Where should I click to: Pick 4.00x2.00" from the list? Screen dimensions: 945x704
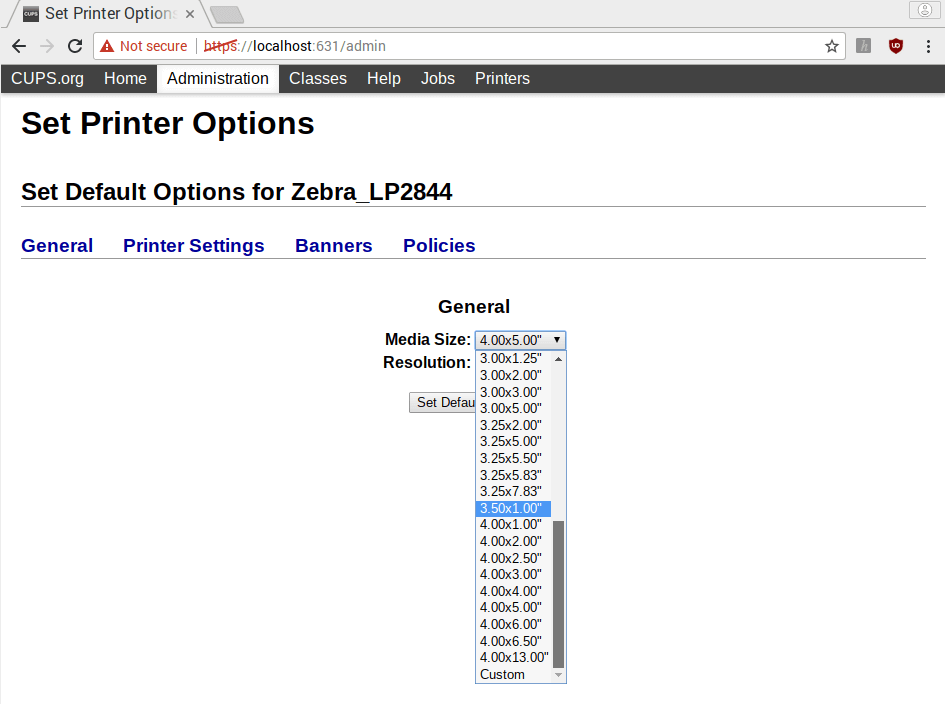(513, 542)
